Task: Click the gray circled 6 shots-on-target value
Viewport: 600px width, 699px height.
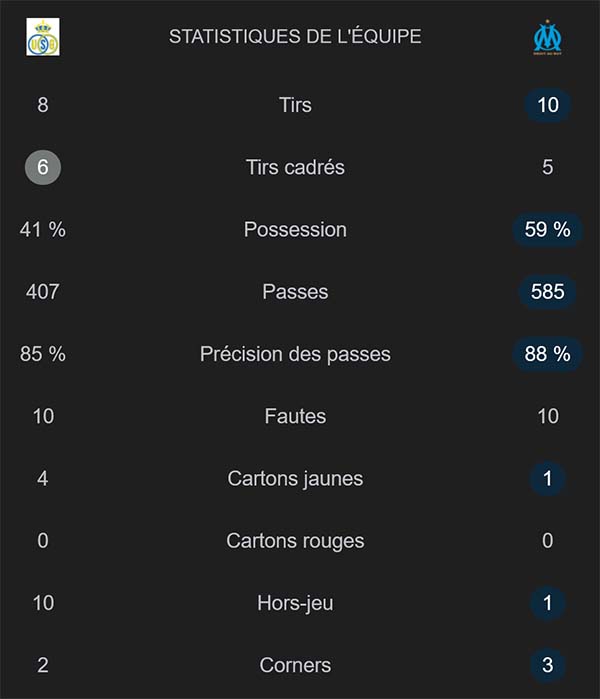Action: (43, 167)
